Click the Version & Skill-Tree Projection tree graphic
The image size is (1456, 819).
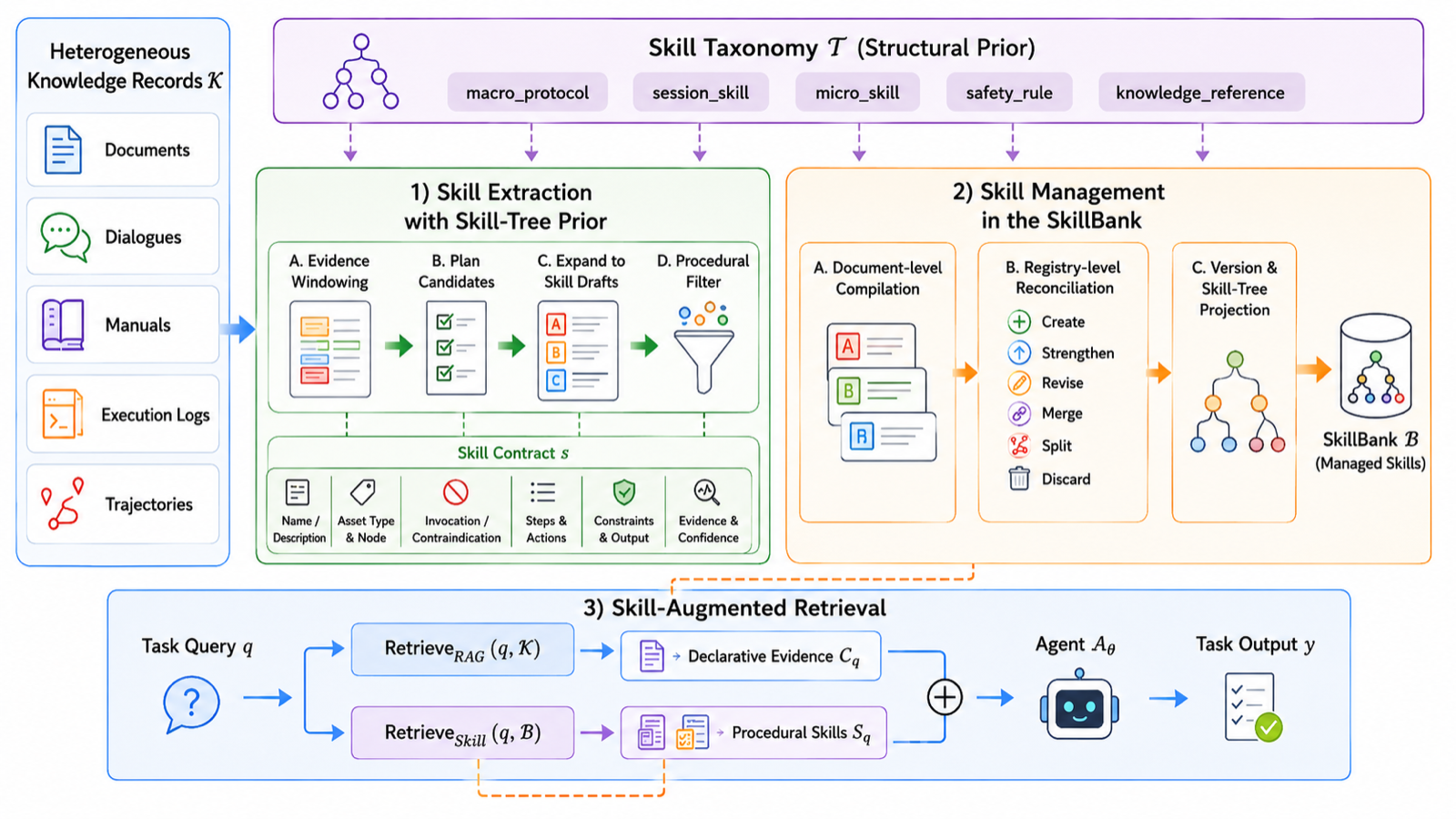(1237, 402)
